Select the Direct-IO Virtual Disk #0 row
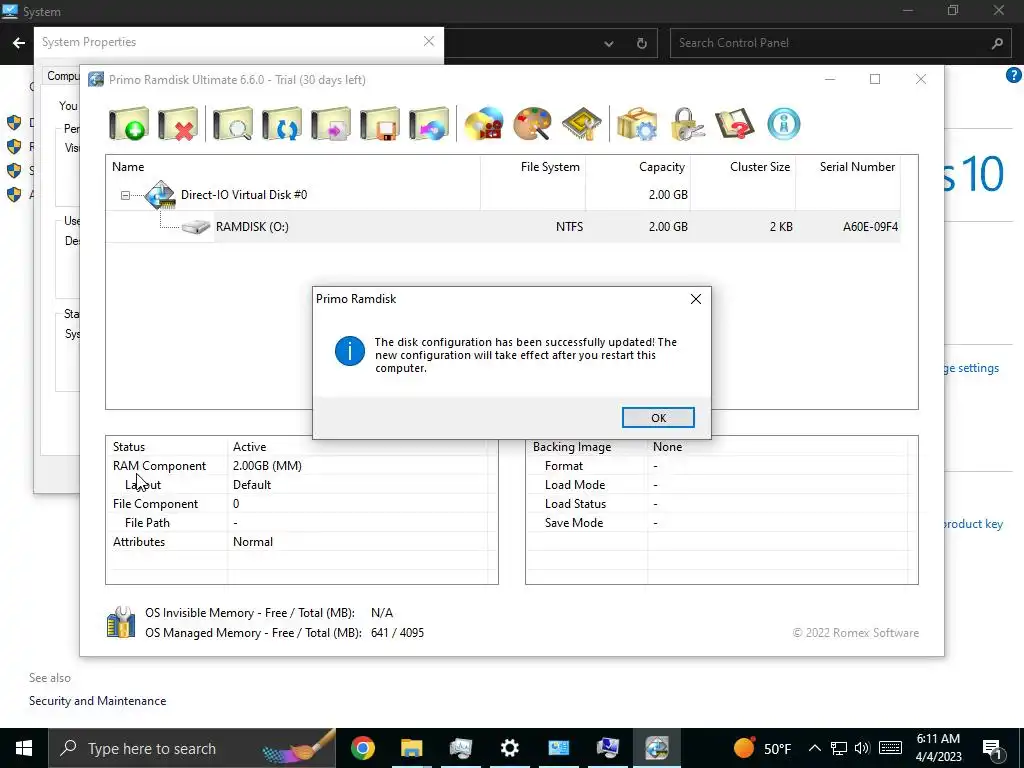 point(502,195)
